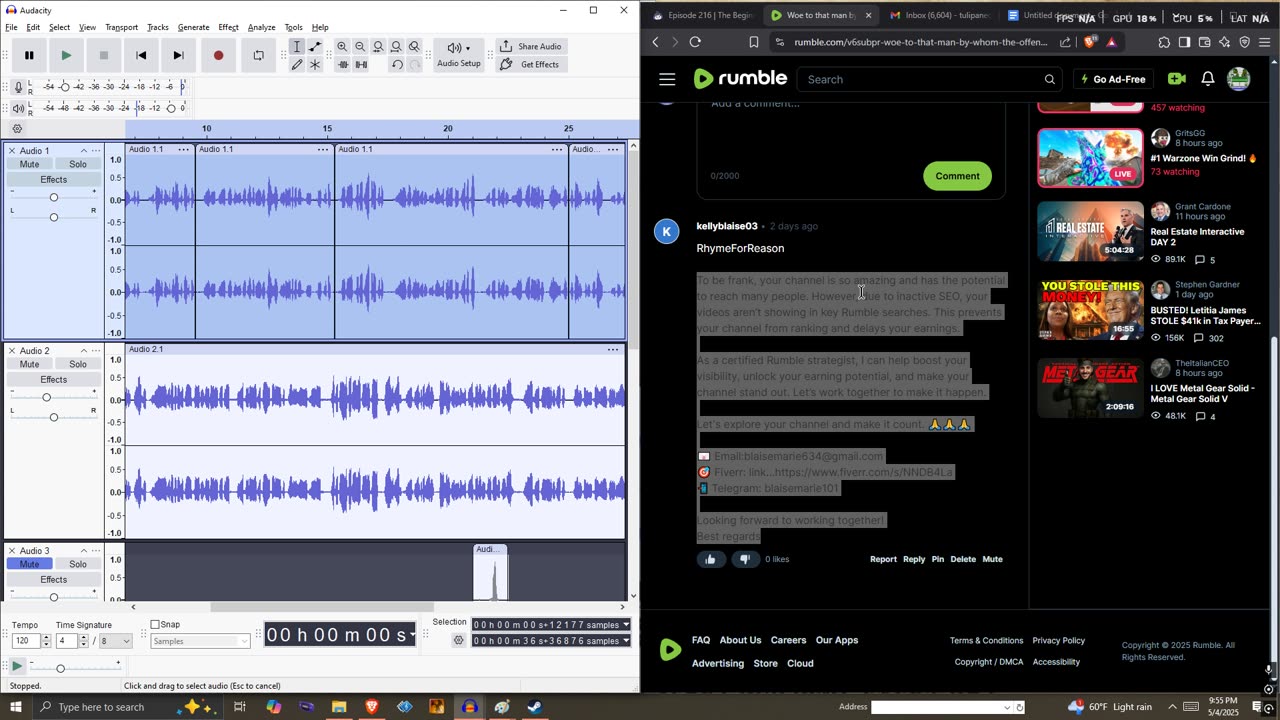Open the Generate menu

[193, 27]
